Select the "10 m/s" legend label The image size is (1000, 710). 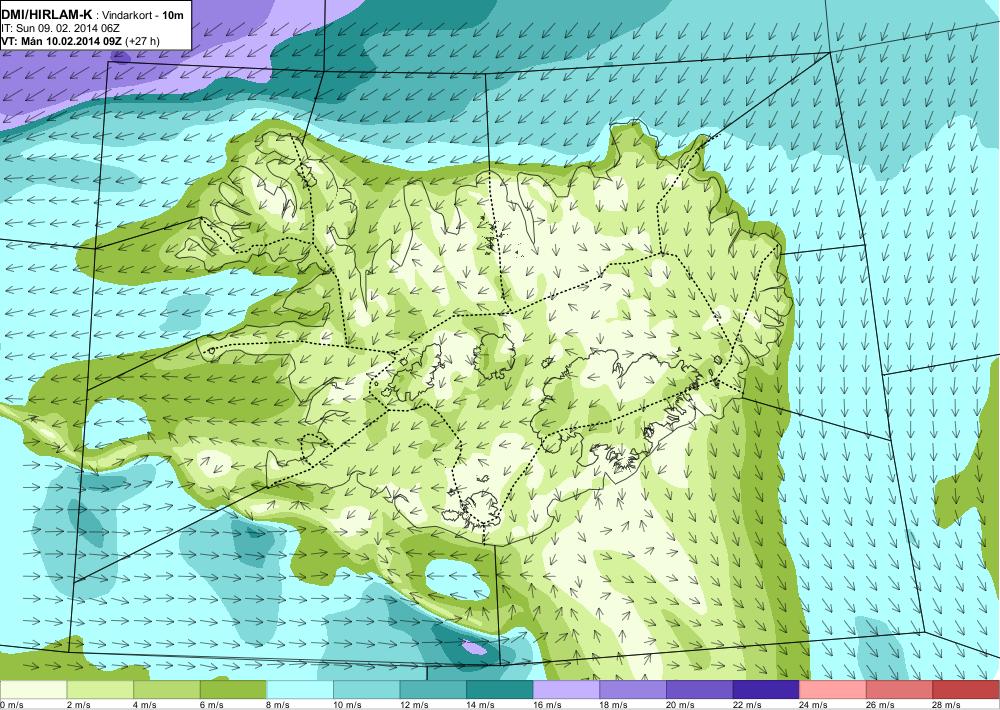tap(347, 705)
